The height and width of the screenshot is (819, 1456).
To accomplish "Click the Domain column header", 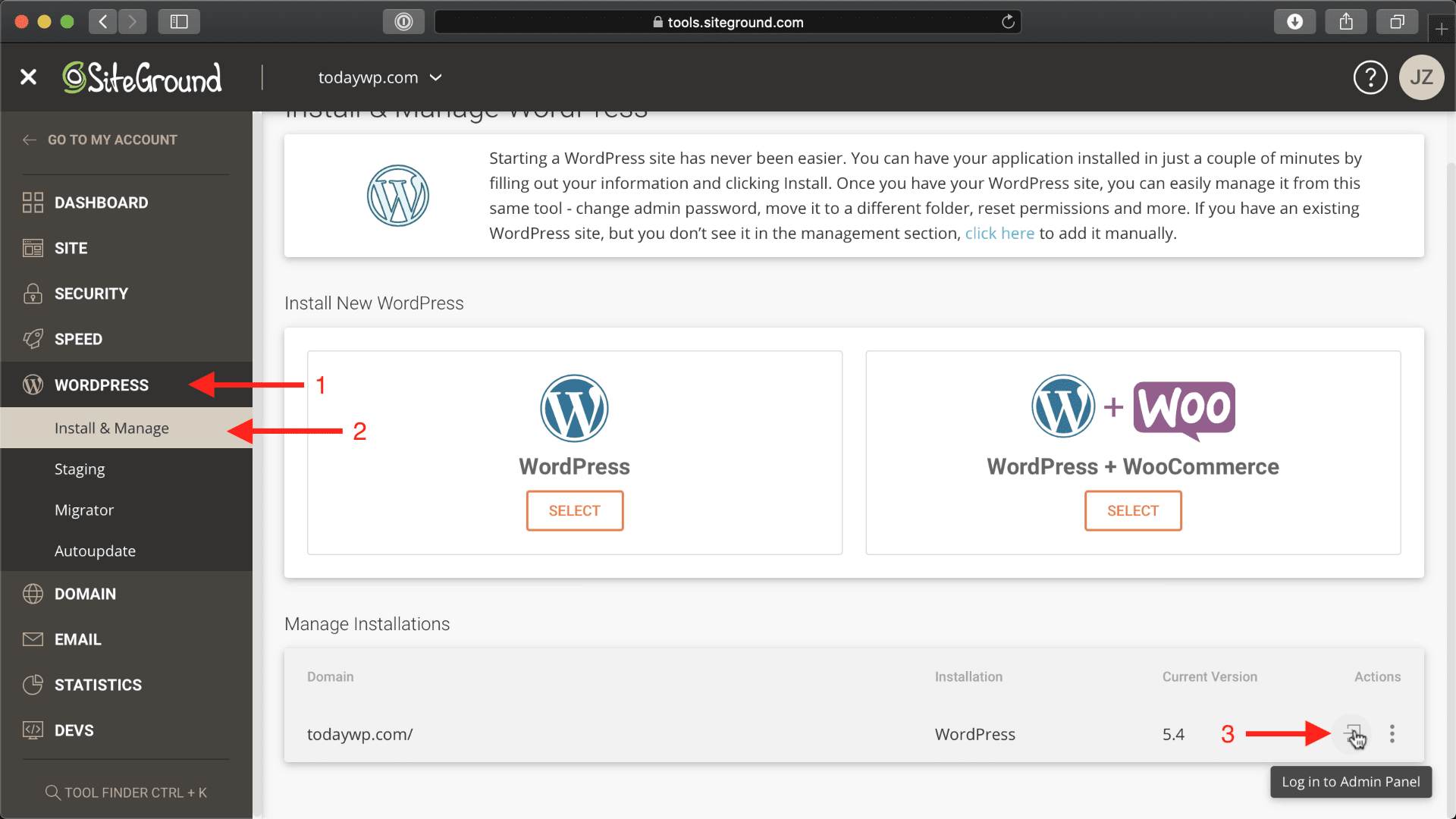I will 330,676.
